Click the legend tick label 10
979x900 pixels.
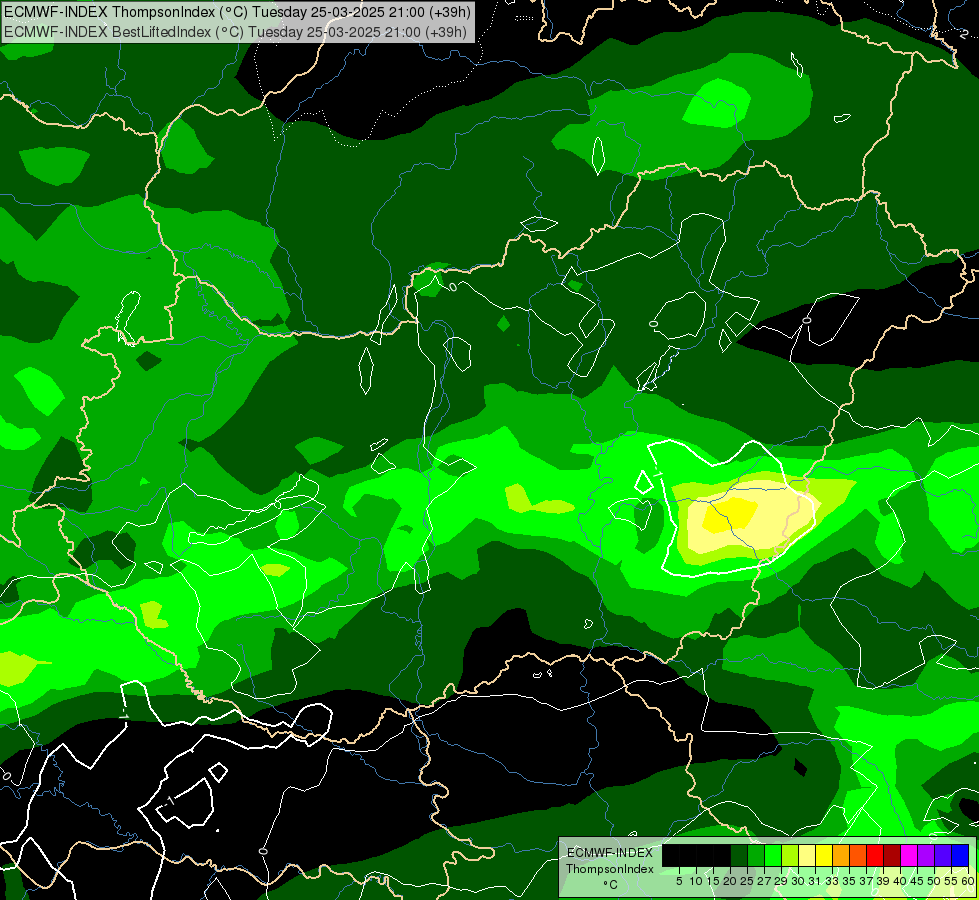696,881
